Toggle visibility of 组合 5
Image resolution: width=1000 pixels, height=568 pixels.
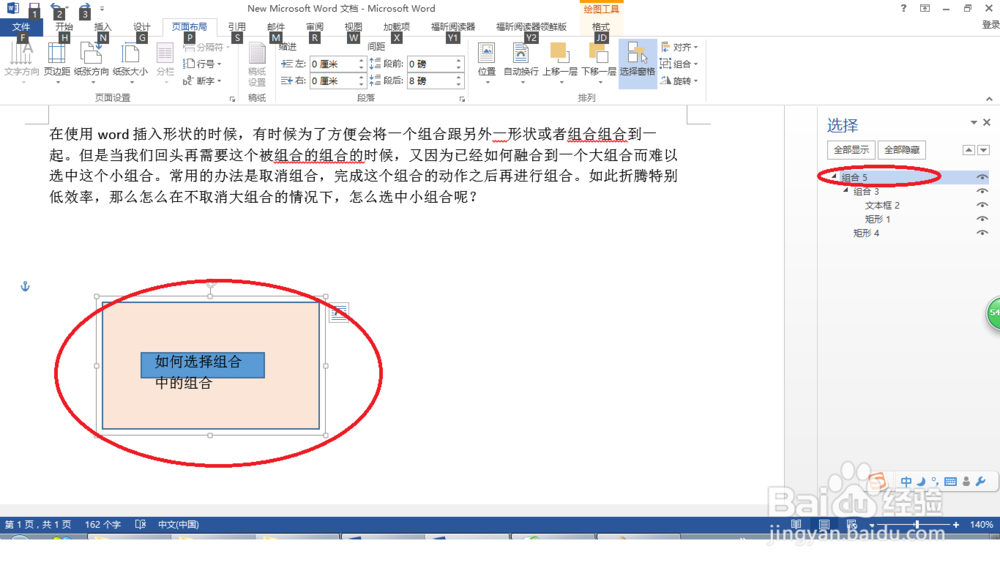click(982, 177)
